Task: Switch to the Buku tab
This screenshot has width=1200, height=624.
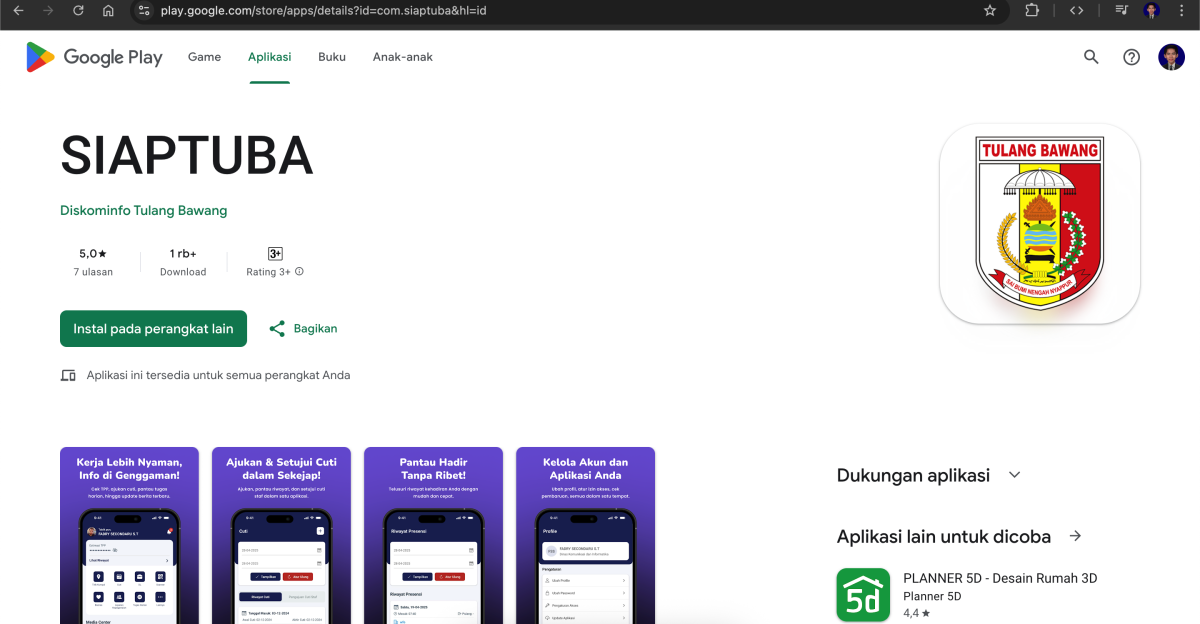Action: click(332, 57)
